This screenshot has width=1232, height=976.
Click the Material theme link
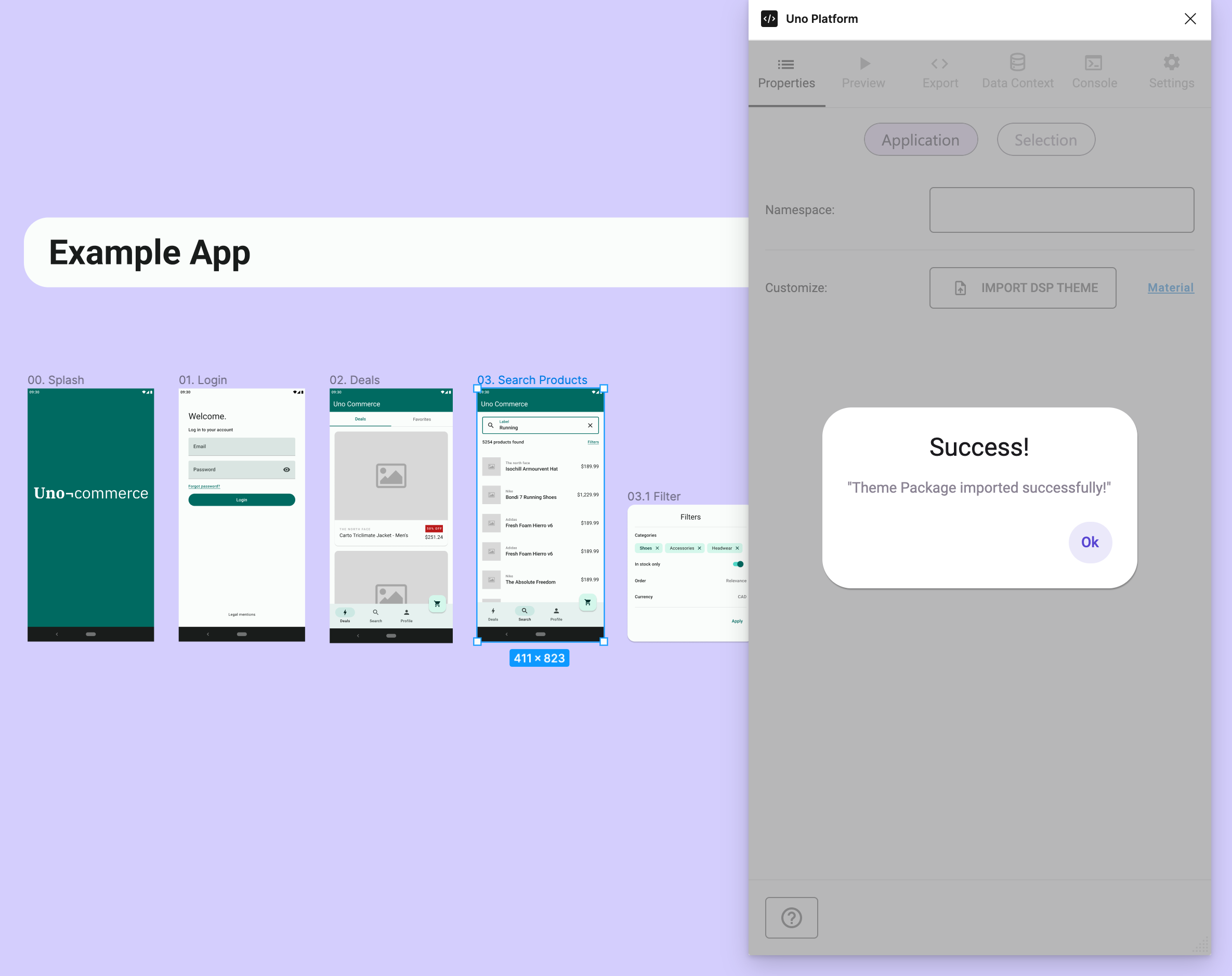(1171, 288)
